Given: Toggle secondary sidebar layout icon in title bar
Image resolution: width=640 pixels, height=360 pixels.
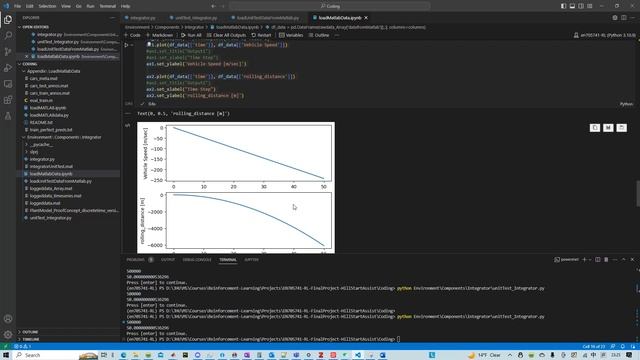Looking at the screenshot, I should [x=581, y=6].
